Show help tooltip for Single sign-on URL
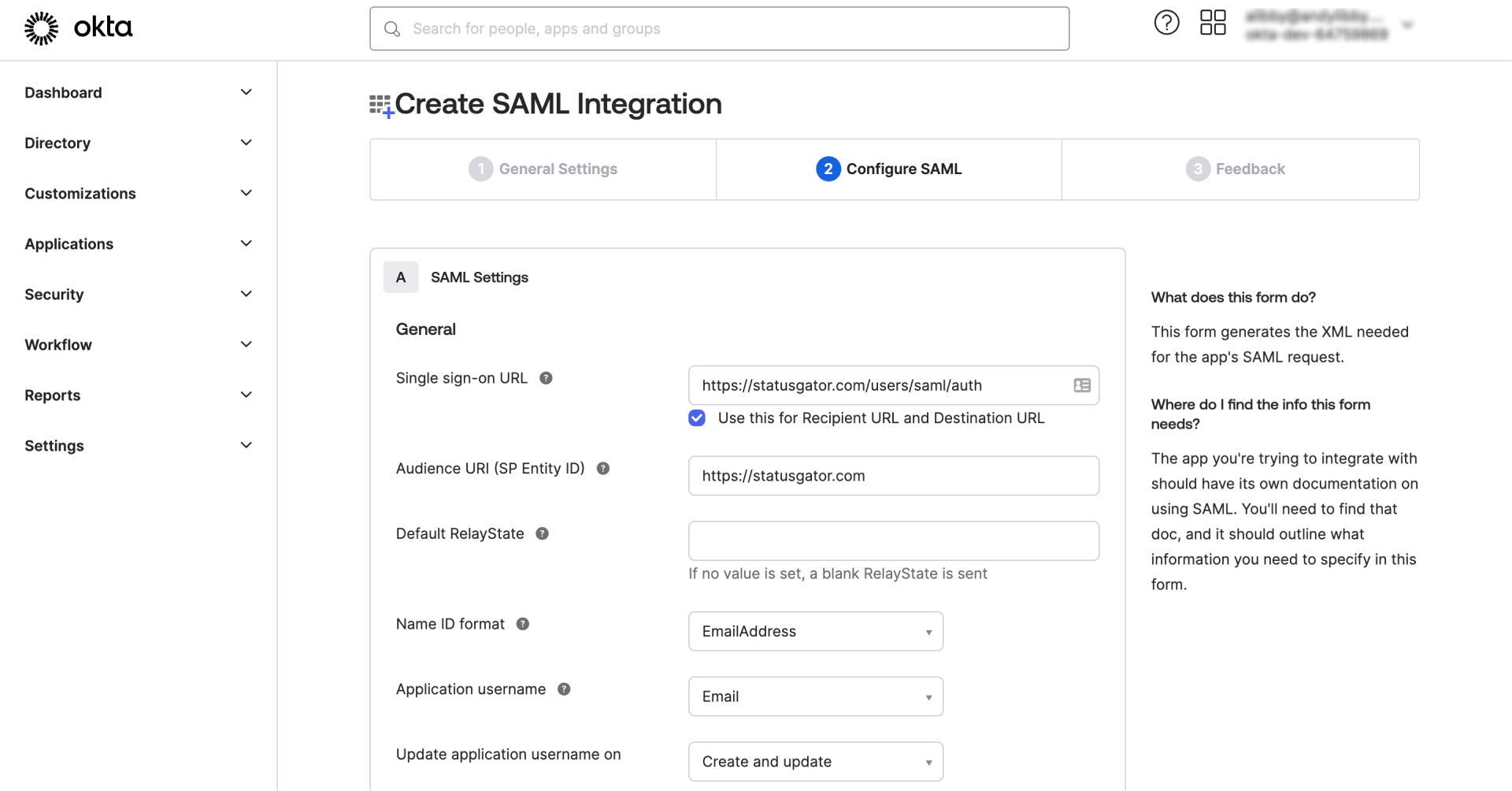This screenshot has width=1512, height=791. (546, 378)
